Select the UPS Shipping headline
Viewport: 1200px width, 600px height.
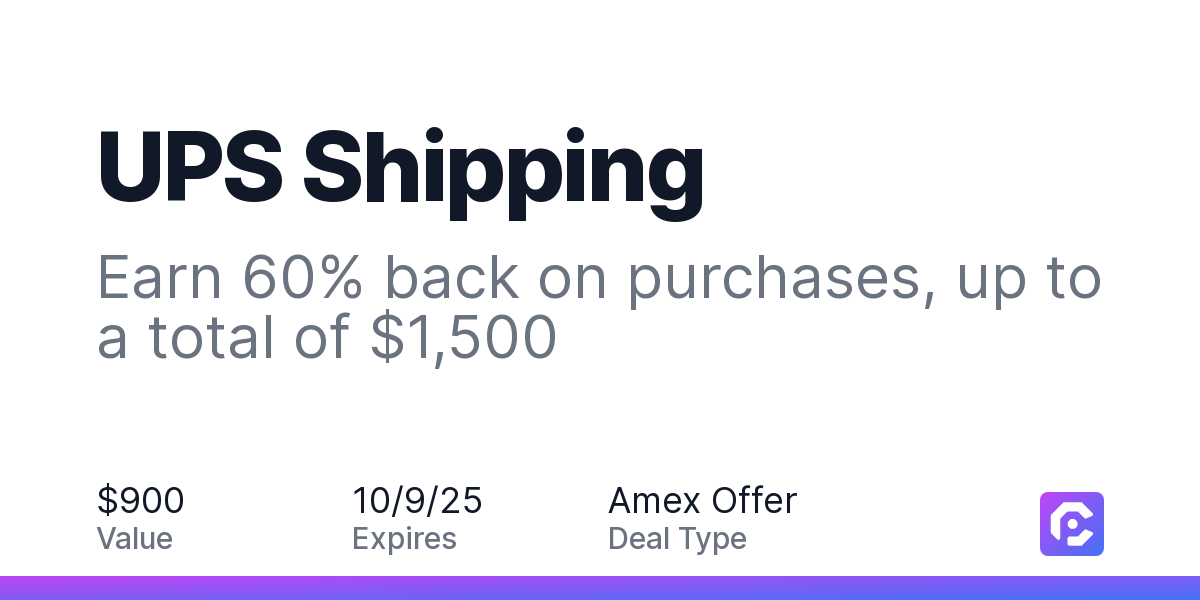(x=400, y=170)
